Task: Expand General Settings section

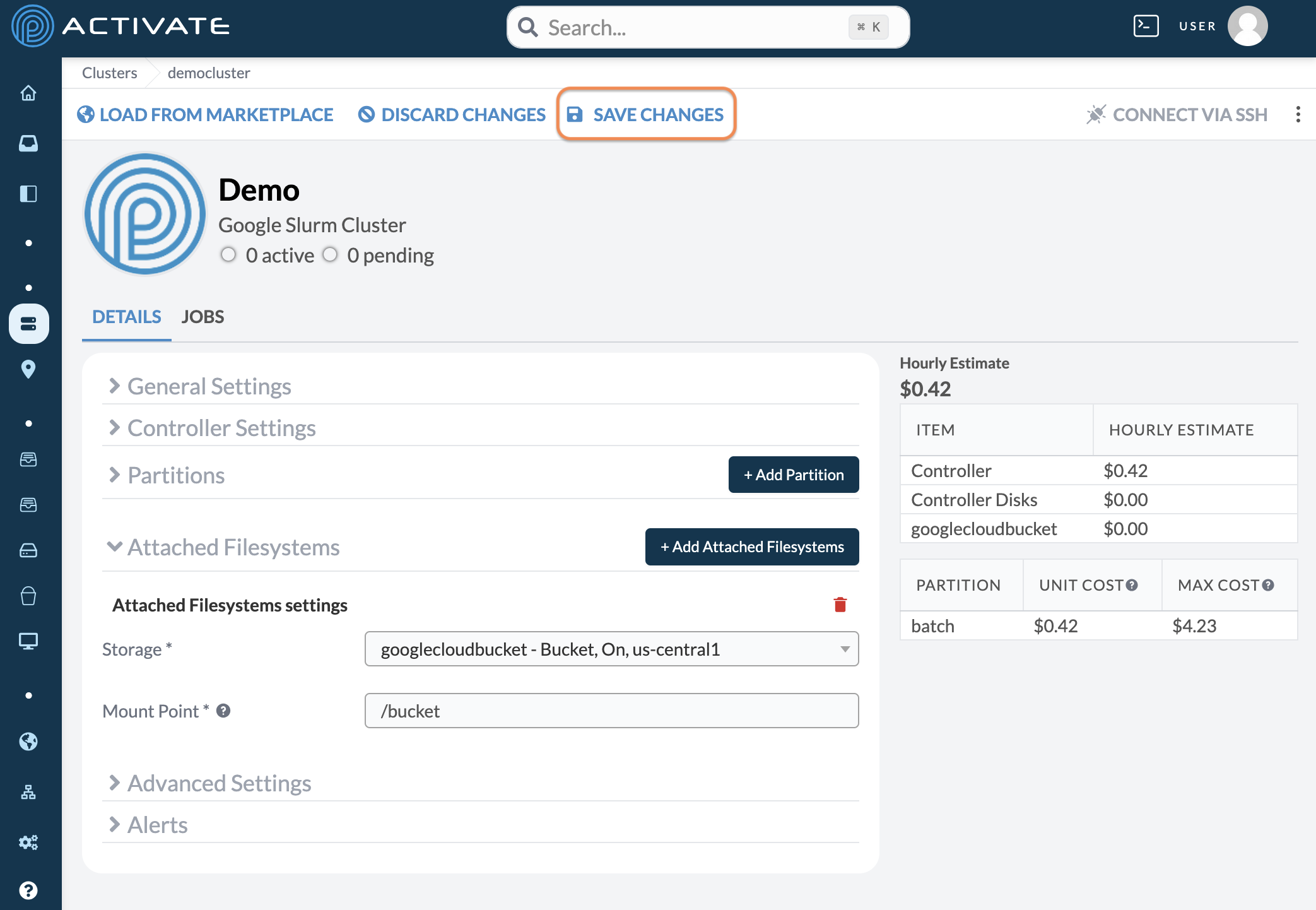Action: [x=481, y=386]
